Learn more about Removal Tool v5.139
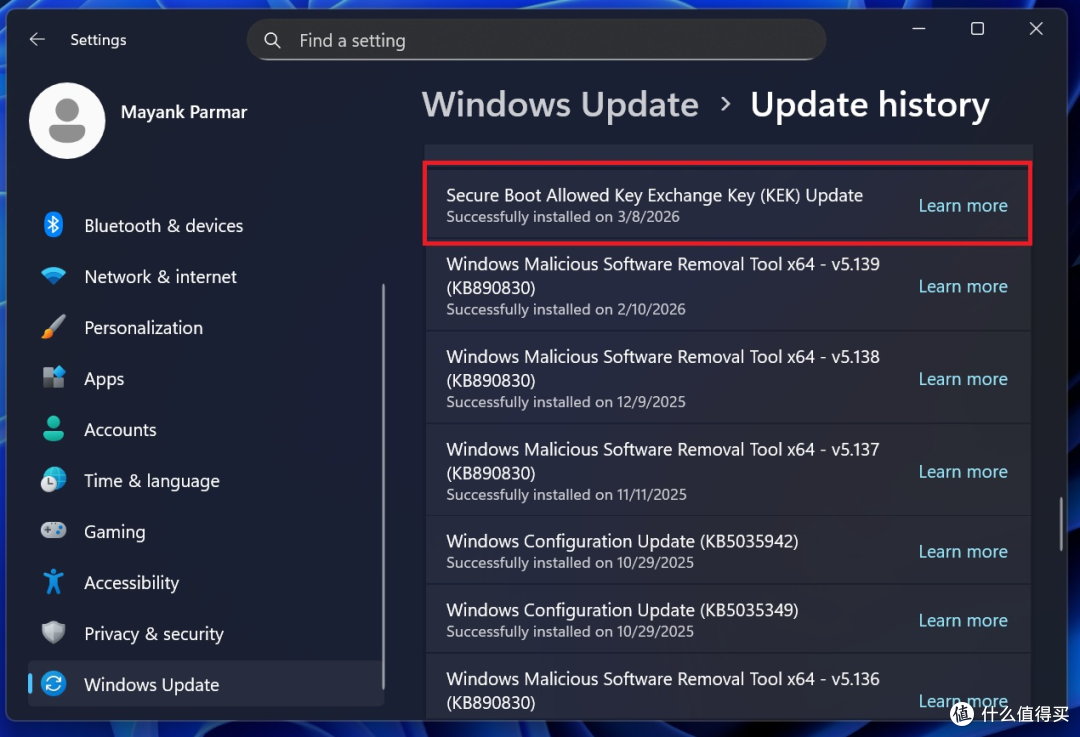This screenshot has width=1080, height=737. tap(963, 286)
